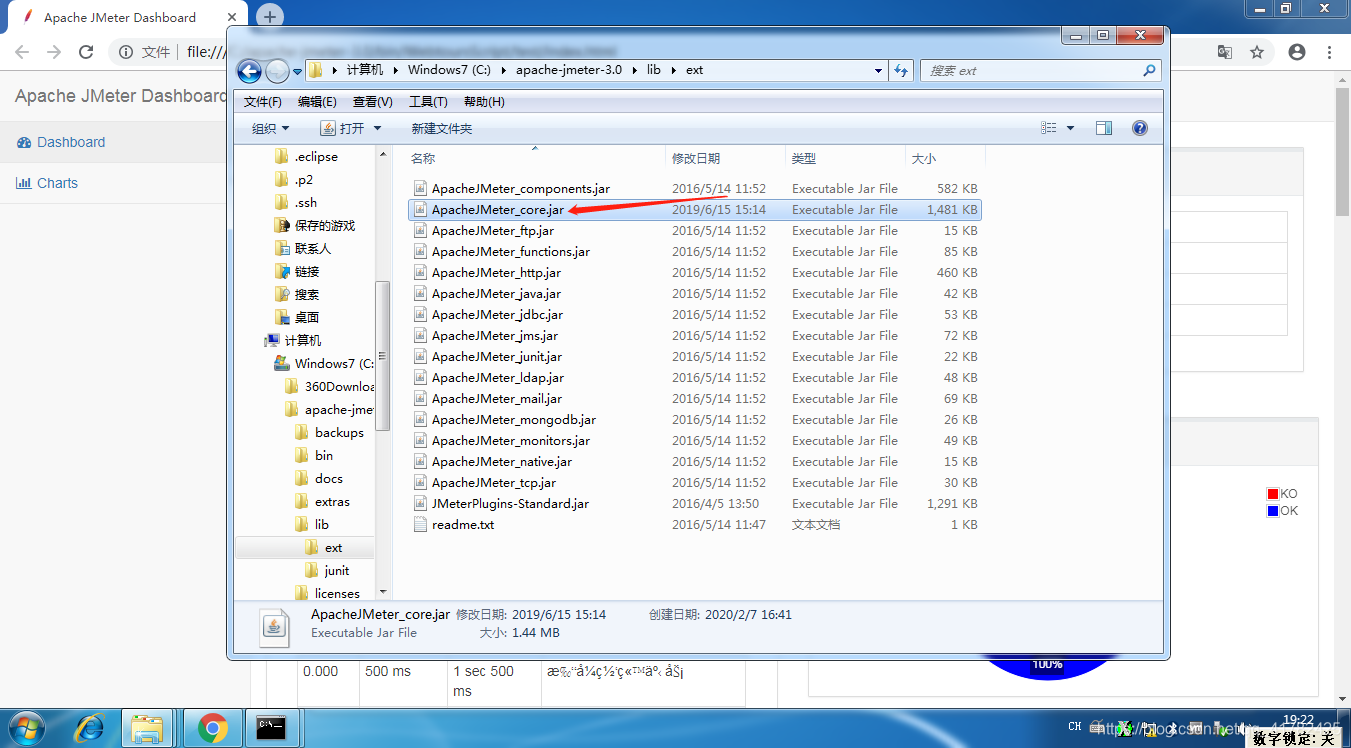Select the file ApacheJMeter_core.jar
Image resolution: width=1351 pixels, height=748 pixels.
[695, 209]
